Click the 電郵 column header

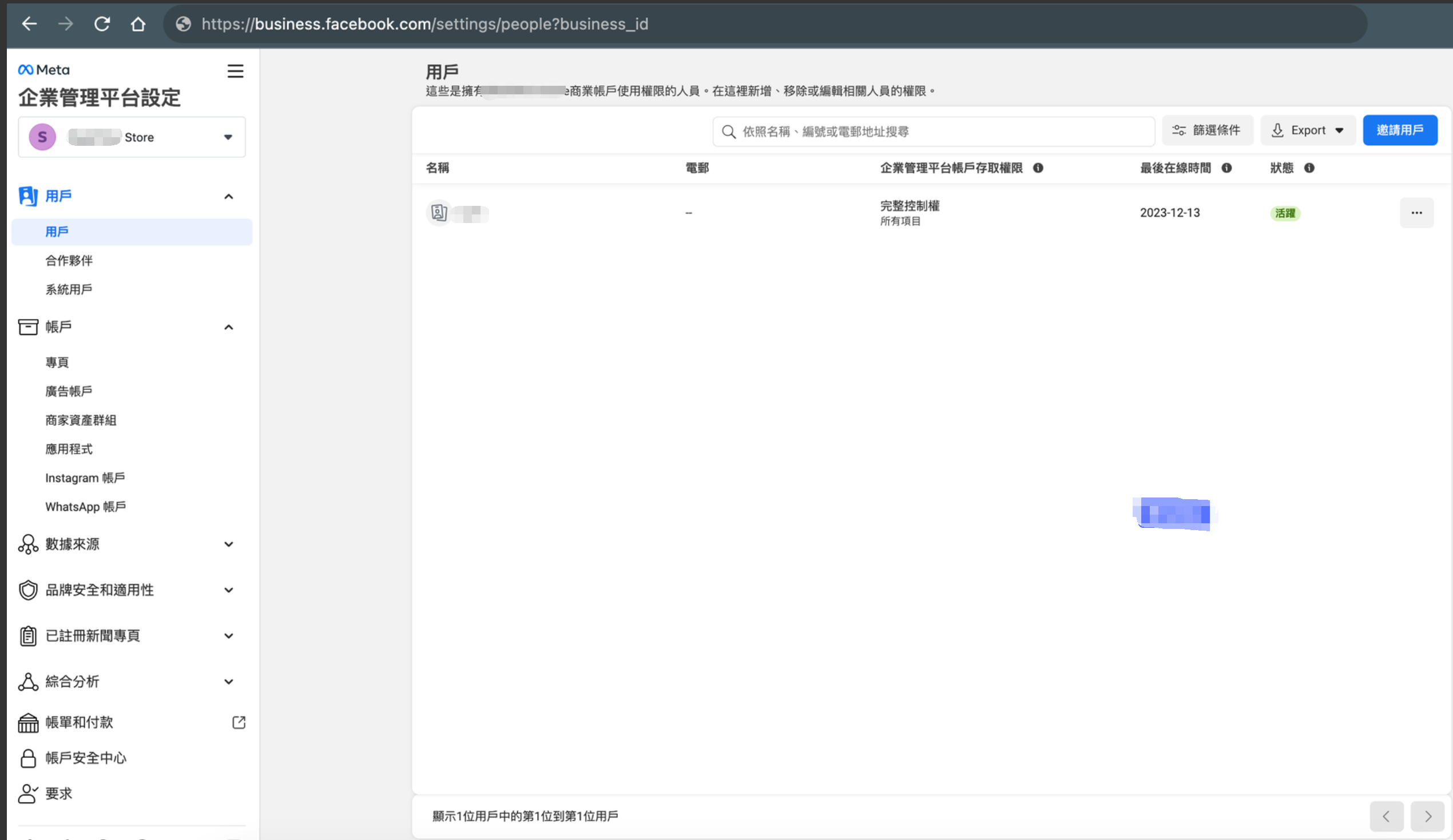point(697,168)
